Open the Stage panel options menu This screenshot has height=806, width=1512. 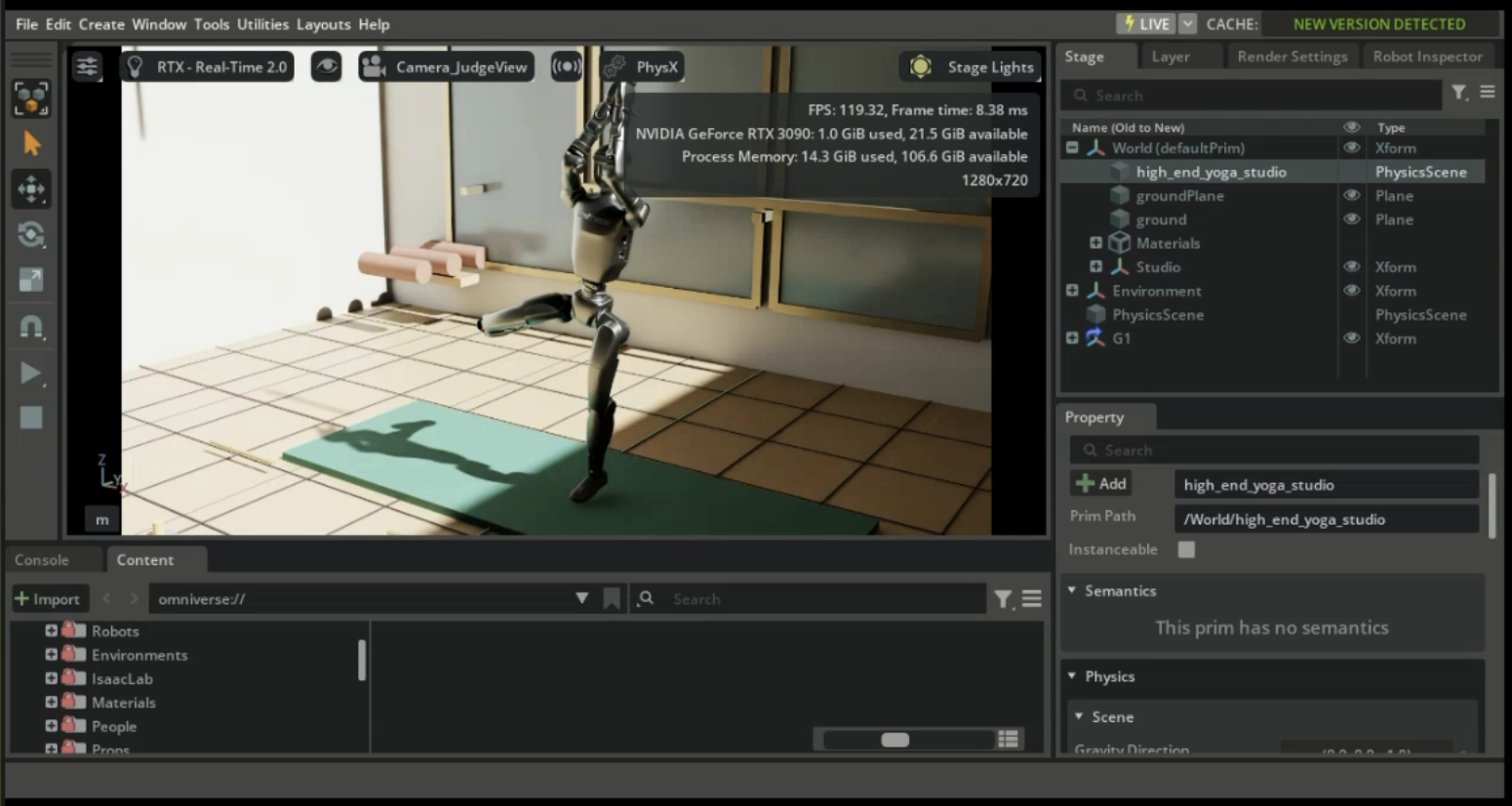point(1487,92)
